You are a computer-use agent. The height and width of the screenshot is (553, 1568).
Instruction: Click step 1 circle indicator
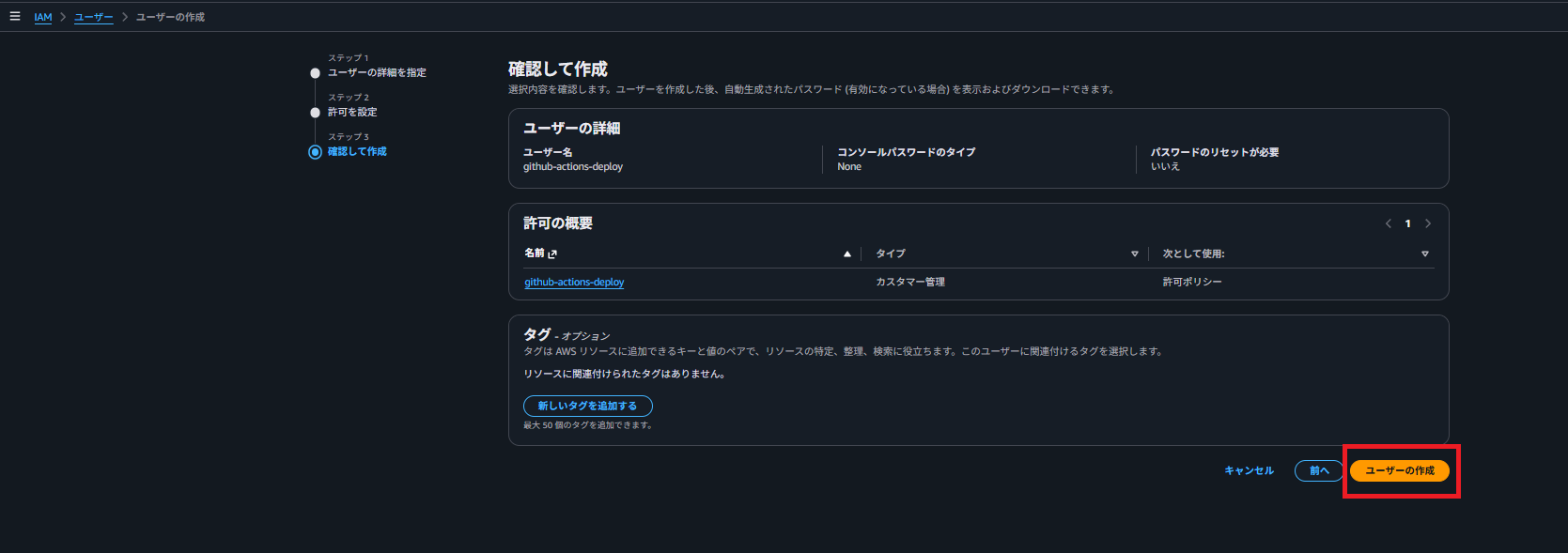pos(316,73)
